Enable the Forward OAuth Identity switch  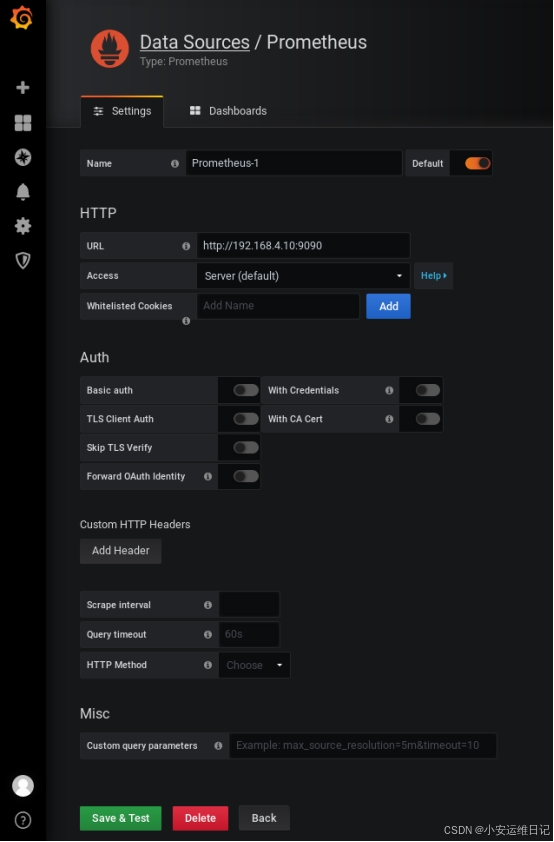[x=246, y=476]
